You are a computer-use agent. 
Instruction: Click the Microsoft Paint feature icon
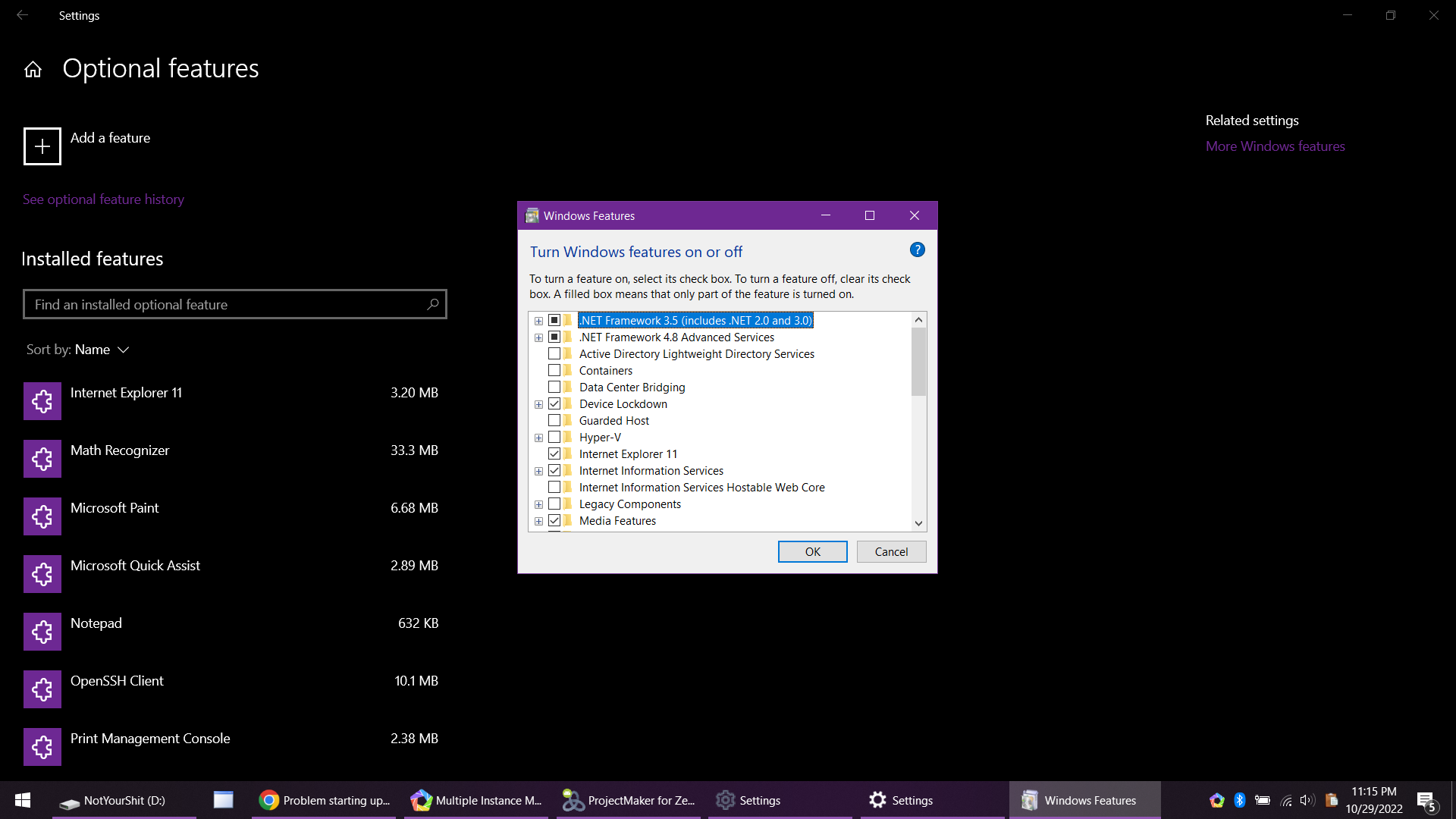tap(42, 516)
